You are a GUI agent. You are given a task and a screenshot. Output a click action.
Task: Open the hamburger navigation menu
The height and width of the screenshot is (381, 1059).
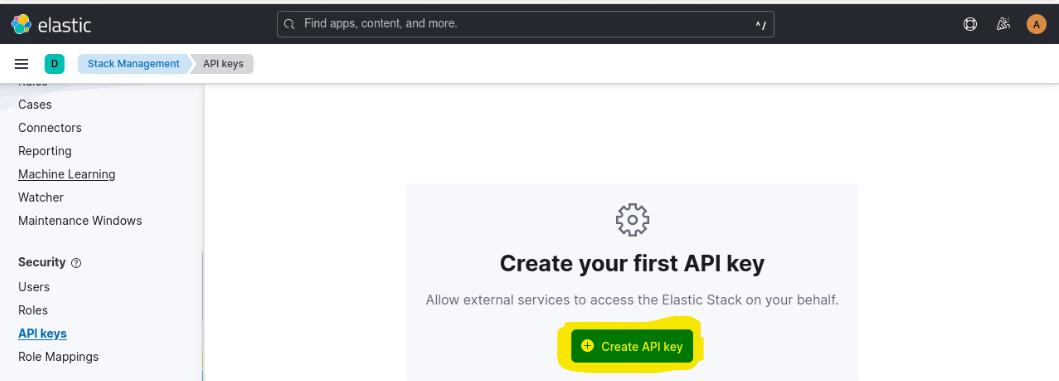22,64
